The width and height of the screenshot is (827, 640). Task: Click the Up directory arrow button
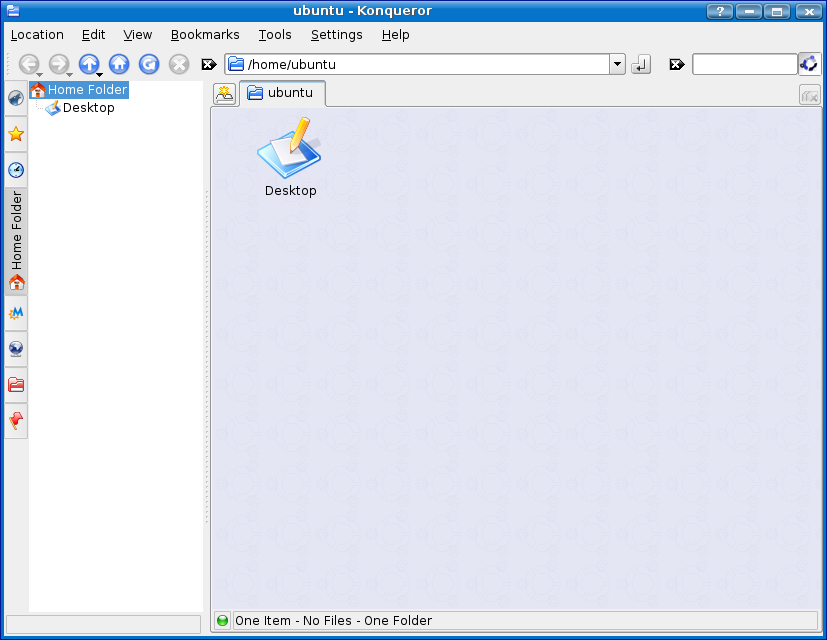coord(88,64)
